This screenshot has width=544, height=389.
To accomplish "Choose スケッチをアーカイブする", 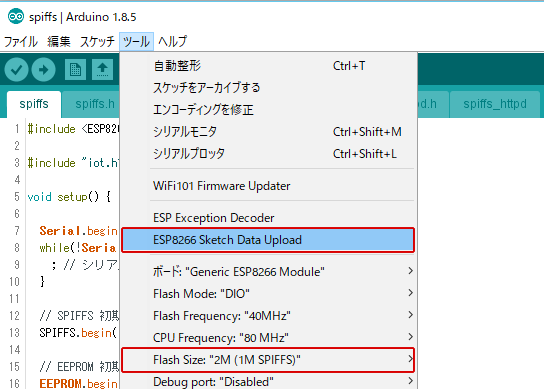I will point(269,87).
